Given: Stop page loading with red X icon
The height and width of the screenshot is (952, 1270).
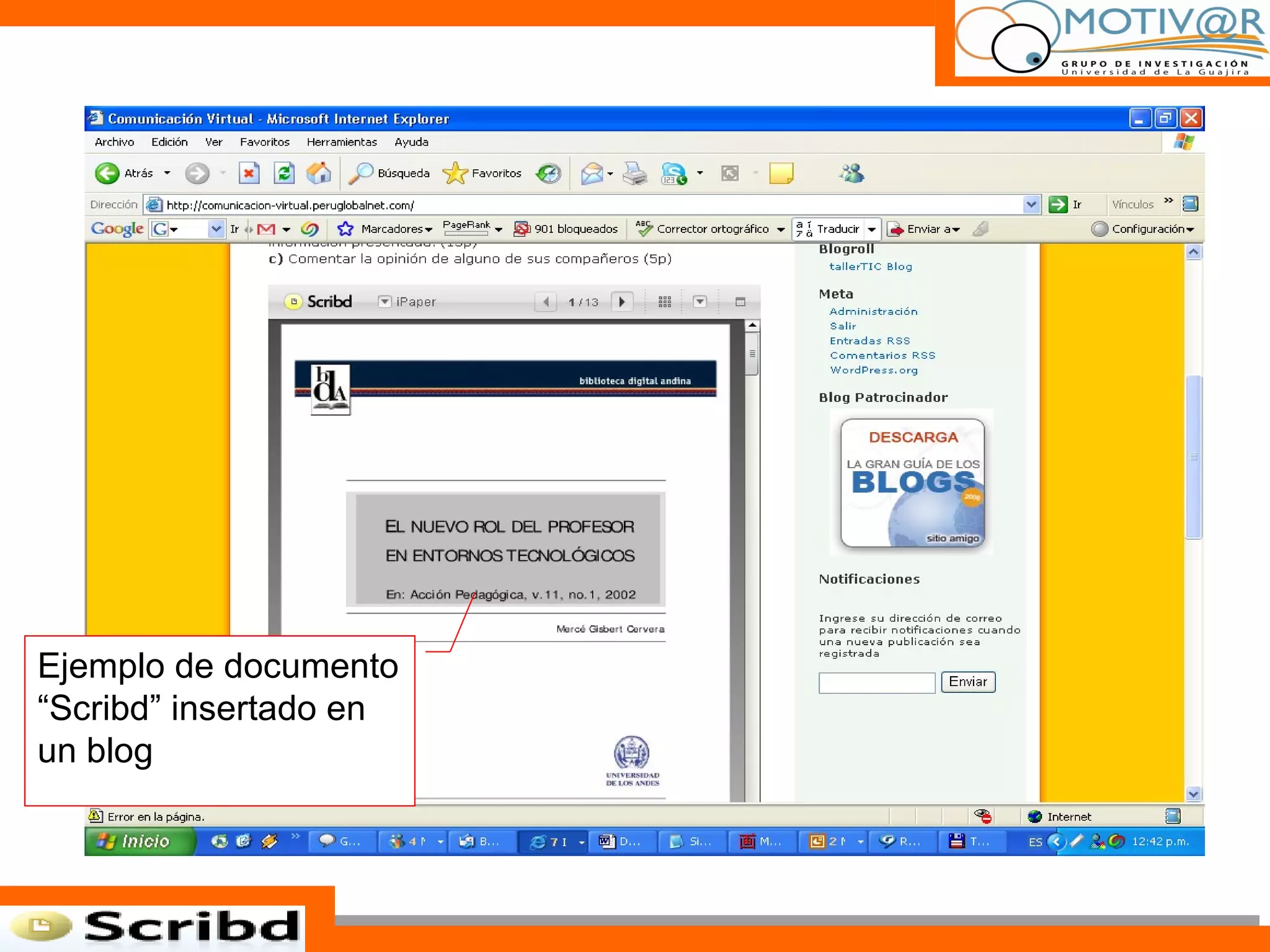Looking at the screenshot, I should click(249, 173).
